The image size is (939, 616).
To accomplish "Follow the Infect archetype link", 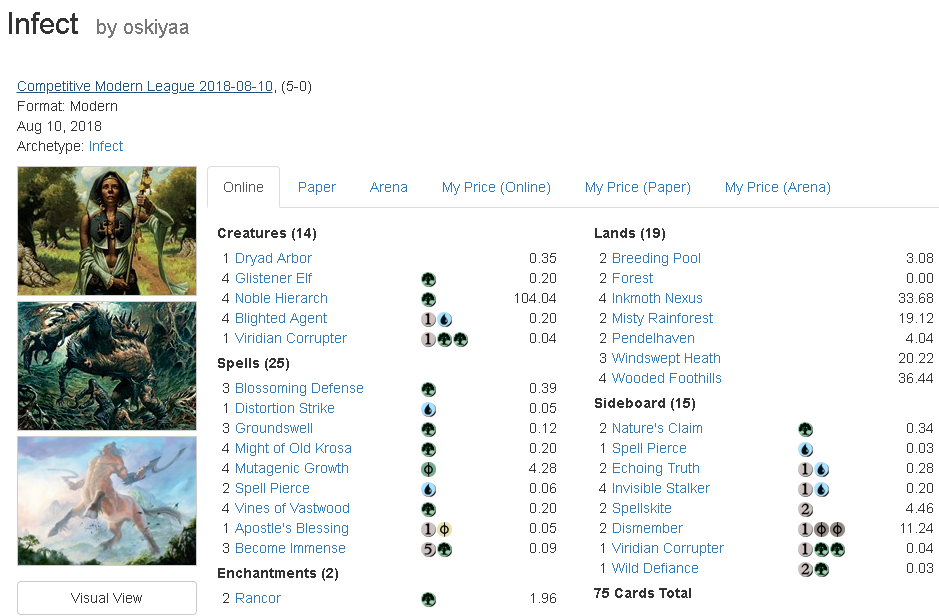I will [106, 146].
